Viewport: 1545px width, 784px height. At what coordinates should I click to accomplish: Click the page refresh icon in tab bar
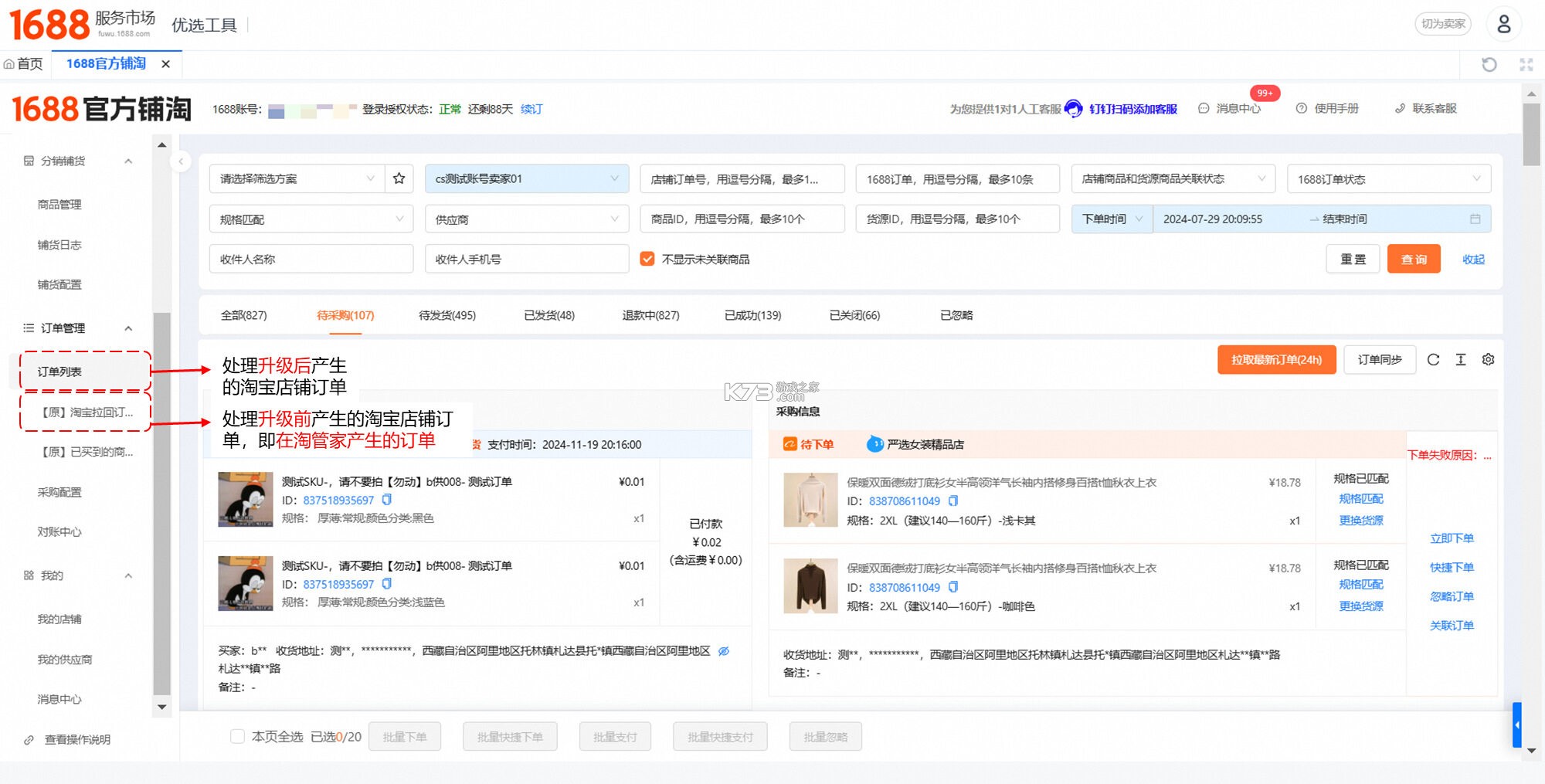(1489, 64)
